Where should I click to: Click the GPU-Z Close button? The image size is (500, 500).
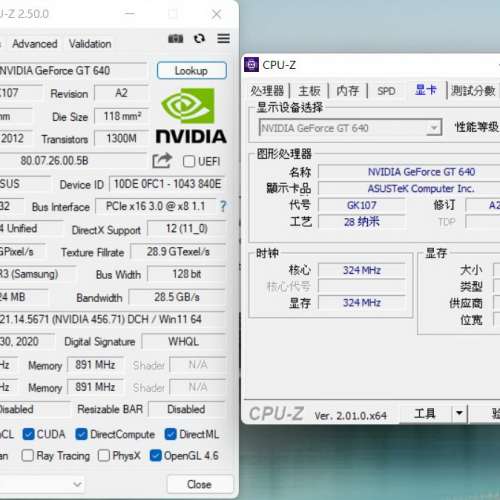[x=199, y=484]
